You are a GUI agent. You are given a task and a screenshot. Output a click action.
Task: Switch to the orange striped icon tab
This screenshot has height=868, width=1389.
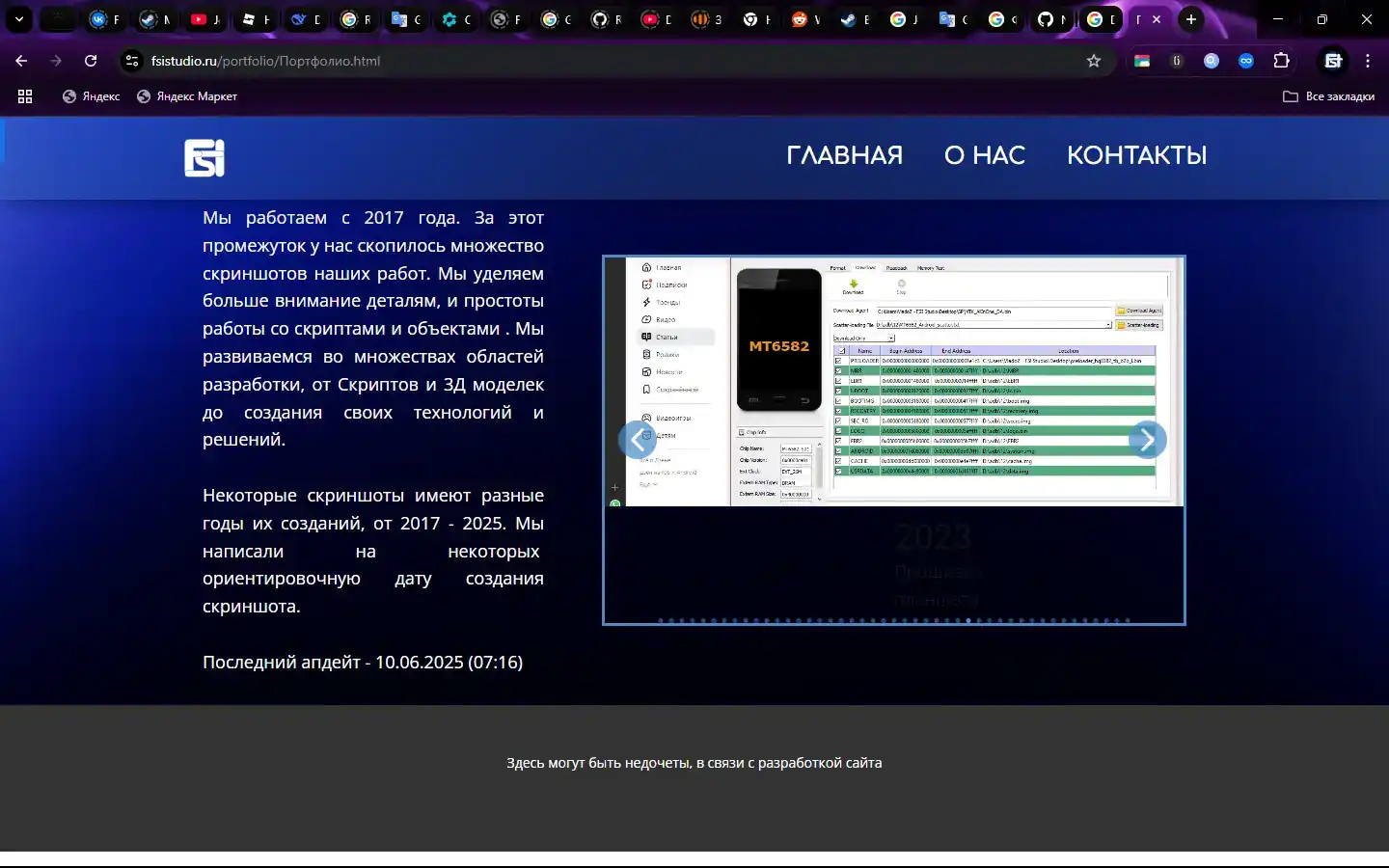tap(705, 19)
